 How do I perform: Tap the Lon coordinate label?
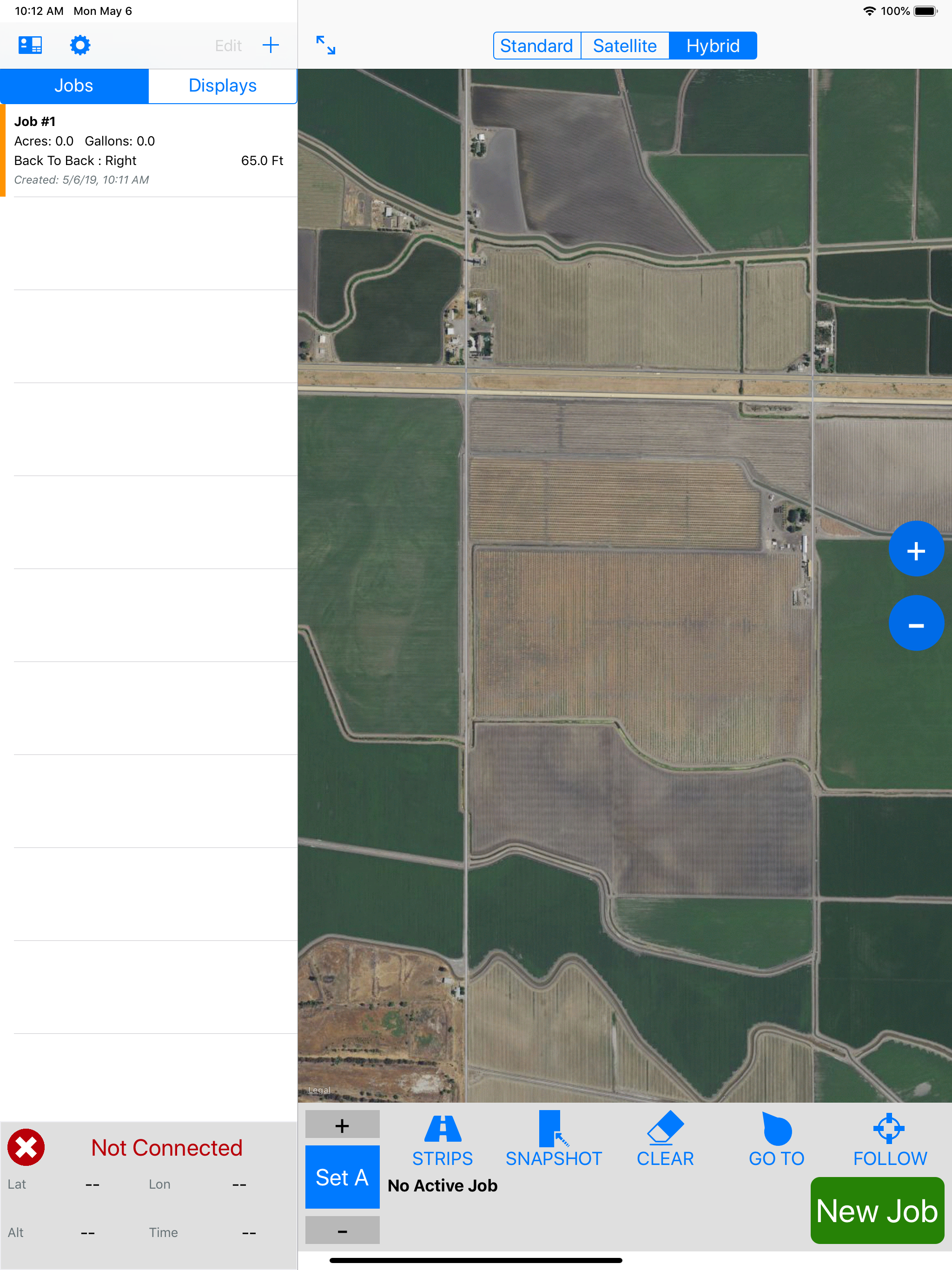pyautogui.click(x=159, y=1184)
